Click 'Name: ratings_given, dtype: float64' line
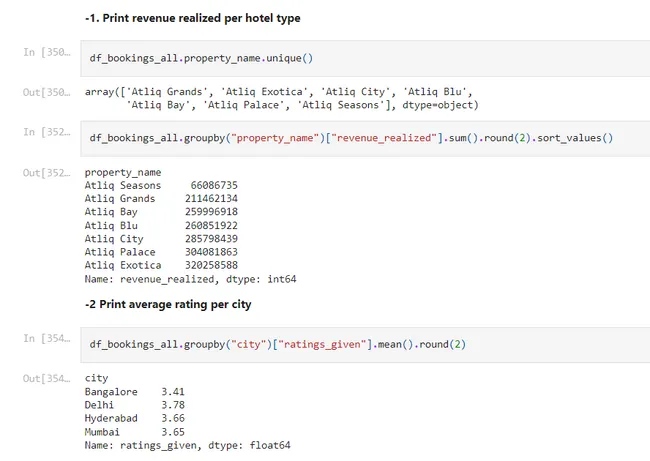Screen dimensions: 650x461 [x=187, y=446]
